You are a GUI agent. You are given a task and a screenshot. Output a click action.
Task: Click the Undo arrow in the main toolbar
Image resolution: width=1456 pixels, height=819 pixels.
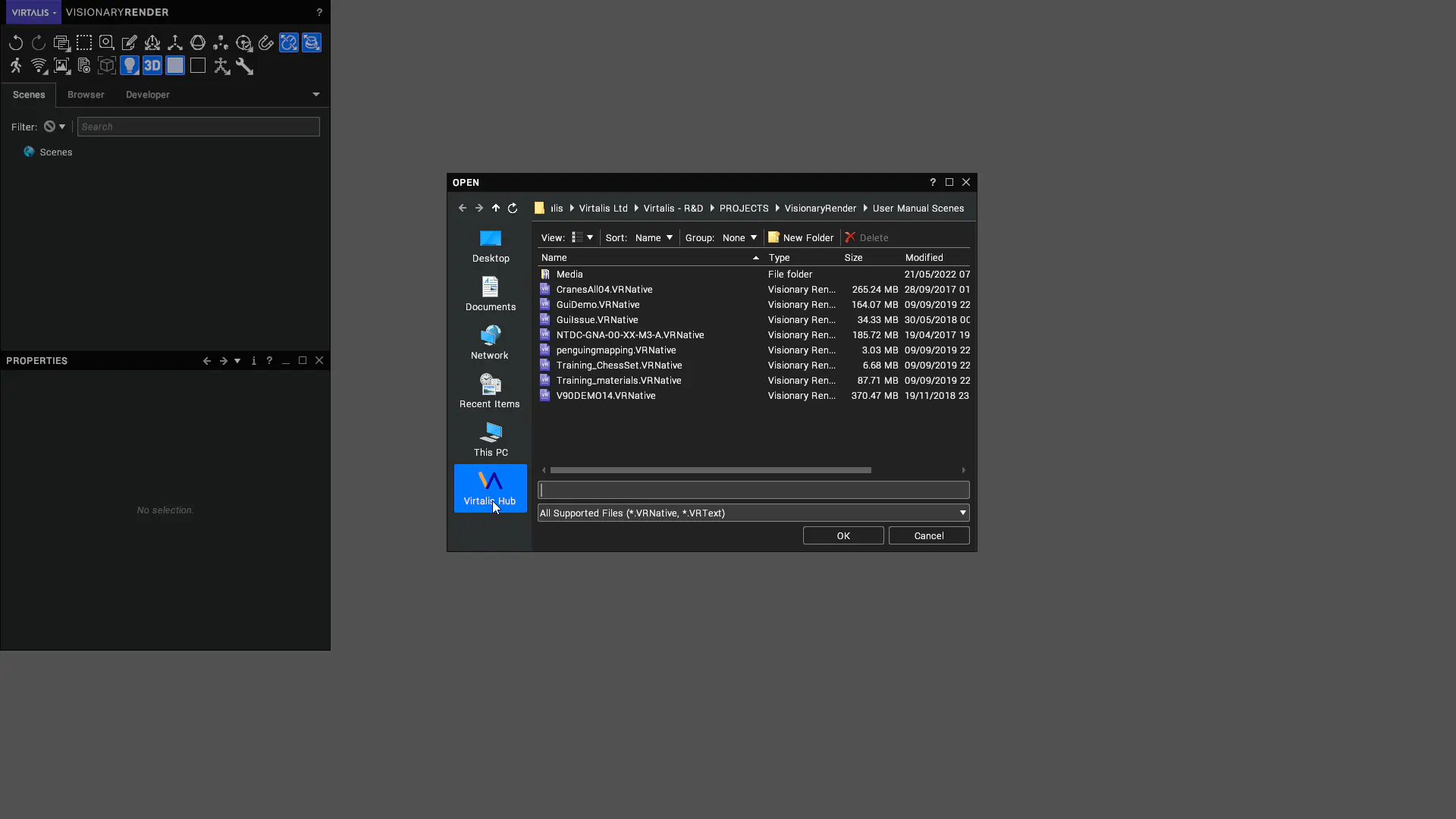[16, 43]
